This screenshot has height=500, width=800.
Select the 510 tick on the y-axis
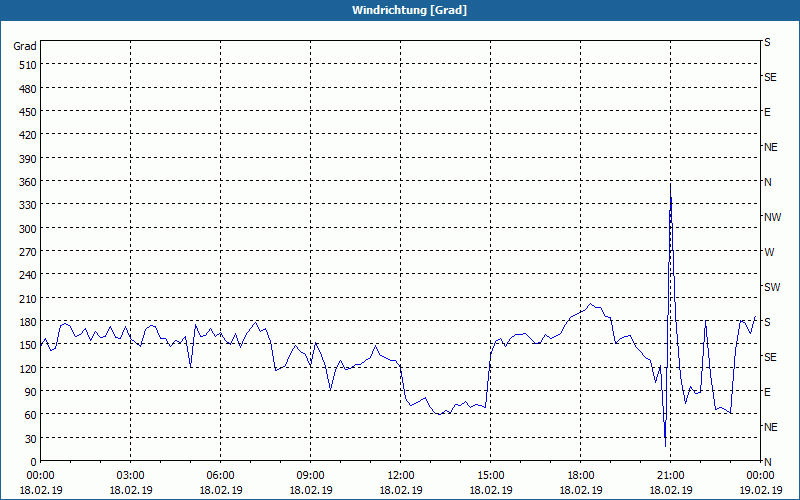tap(27, 65)
